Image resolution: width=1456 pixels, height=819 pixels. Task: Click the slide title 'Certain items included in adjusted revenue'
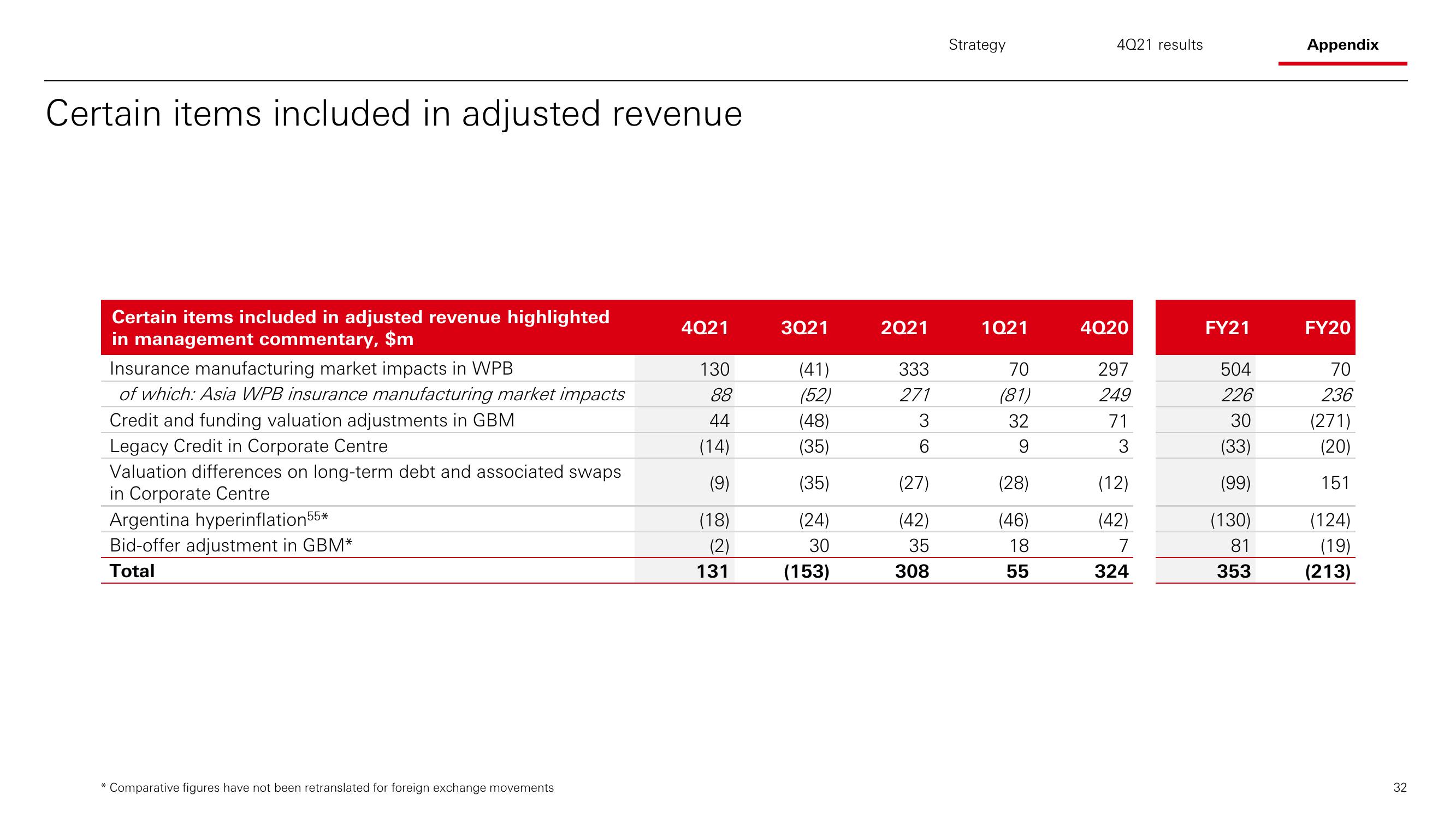coord(394,113)
